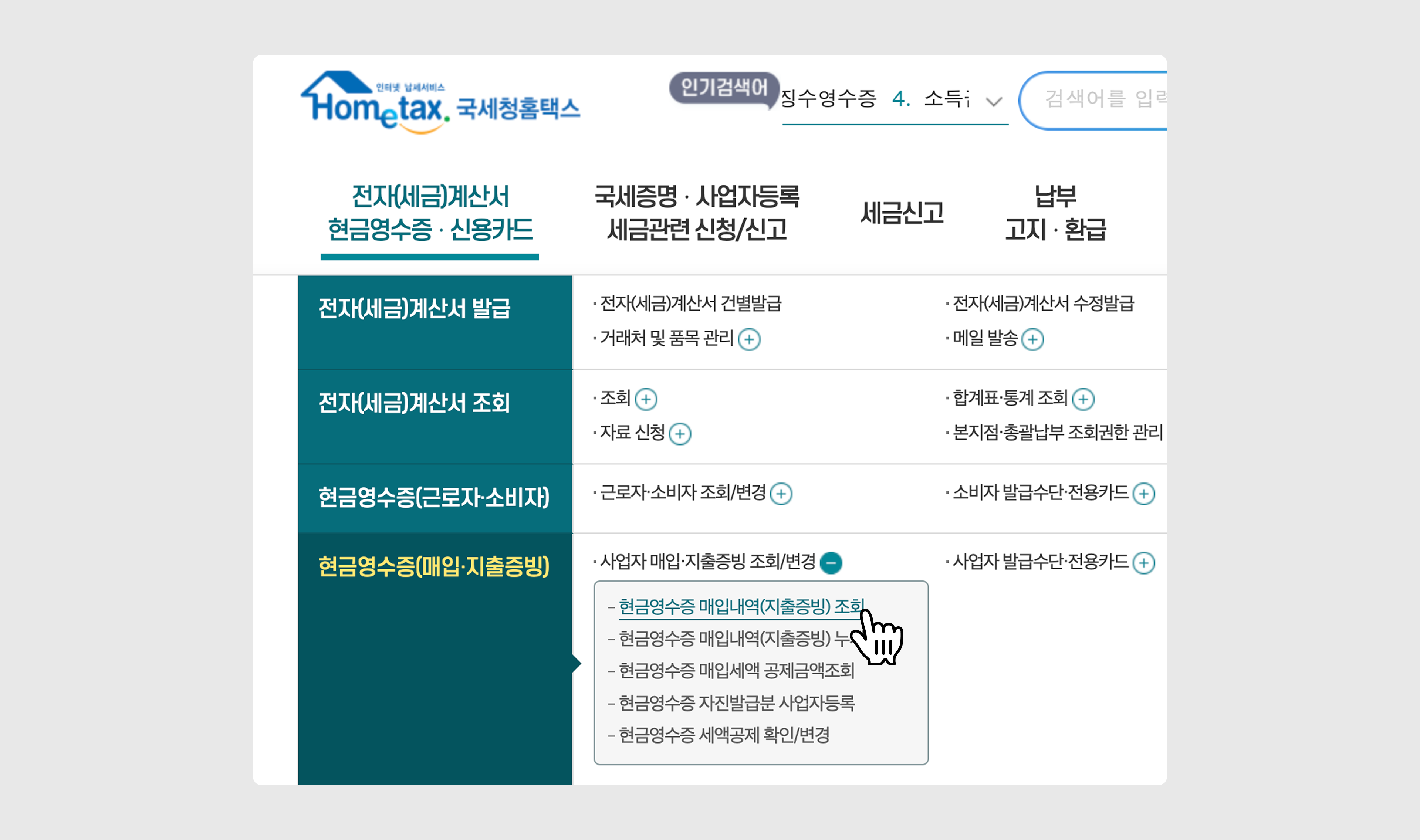Expand 사업자 발급수단·전용카드 plus icon
The image size is (1420, 840).
tap(1144, 563)
